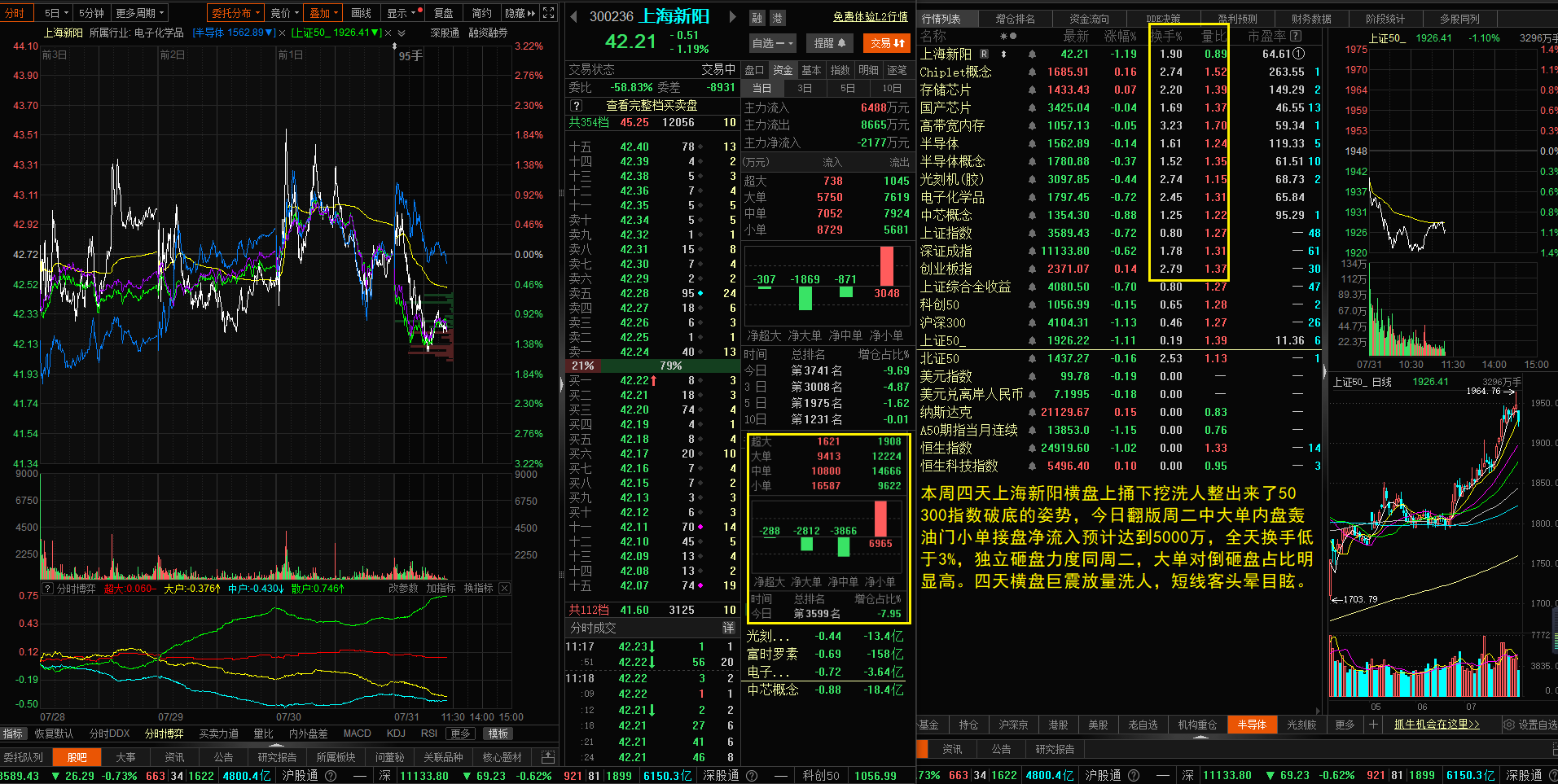Open fullscreen chart view icon
Screen dimensions: 1558x784
click(x=548, y=13)
